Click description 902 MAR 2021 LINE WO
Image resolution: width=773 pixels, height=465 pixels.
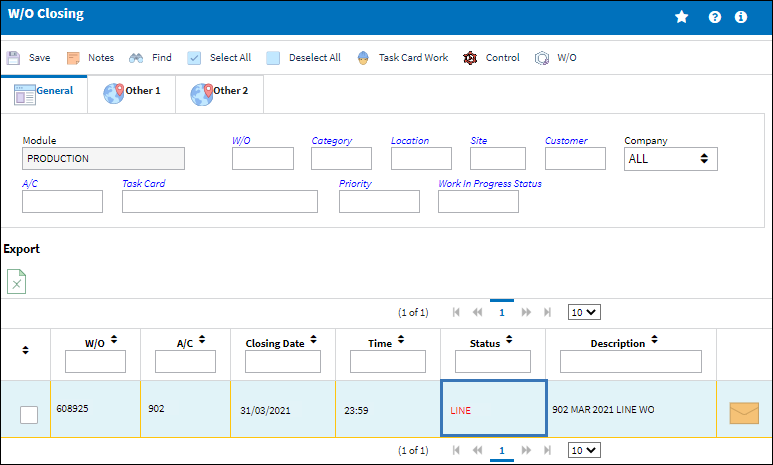603,410
